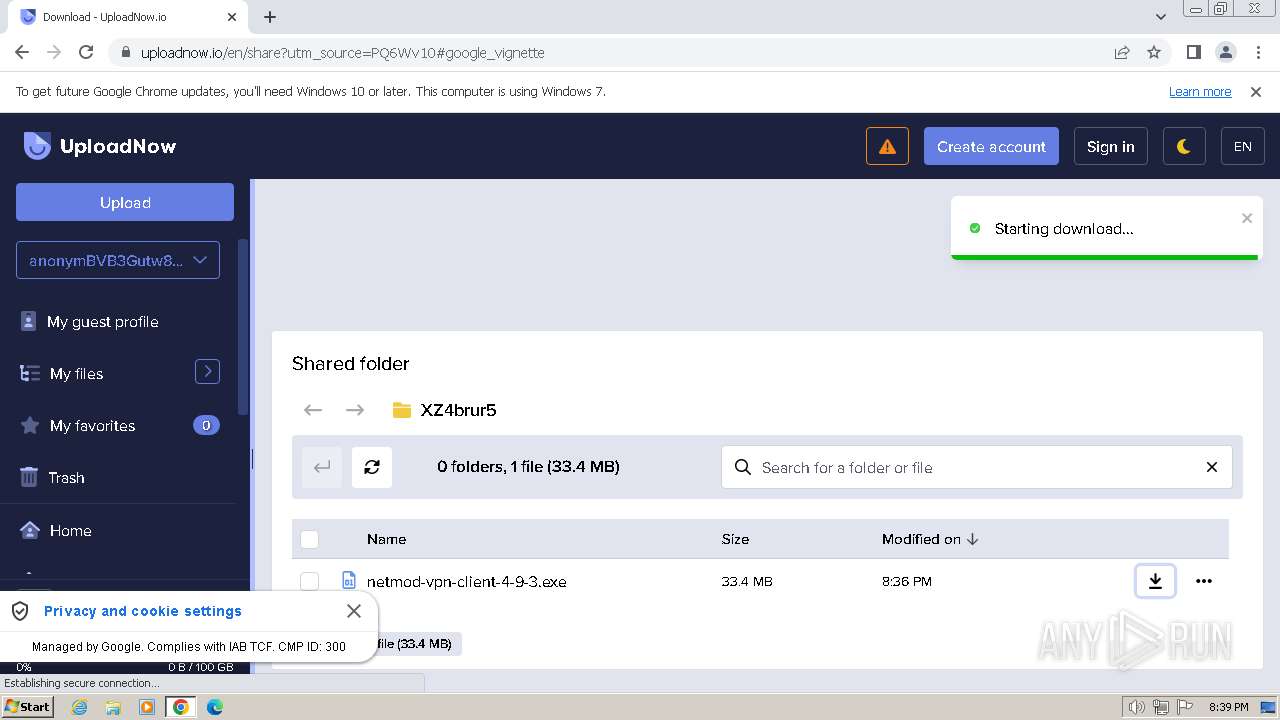The width and height of the screenshot is (1280, 720).
Task: Click Create account button
Action: tap(991, 146)
